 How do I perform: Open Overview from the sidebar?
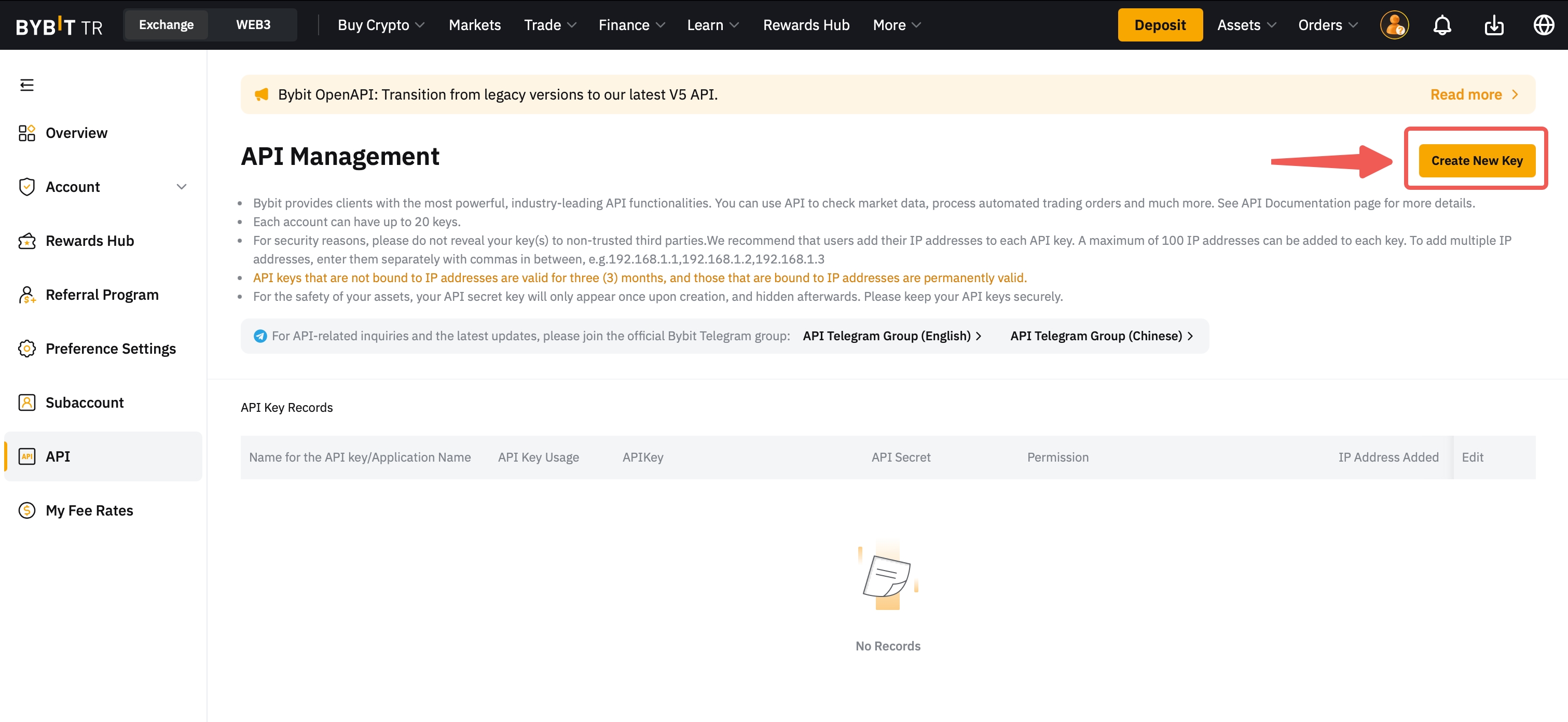(76, 133)
